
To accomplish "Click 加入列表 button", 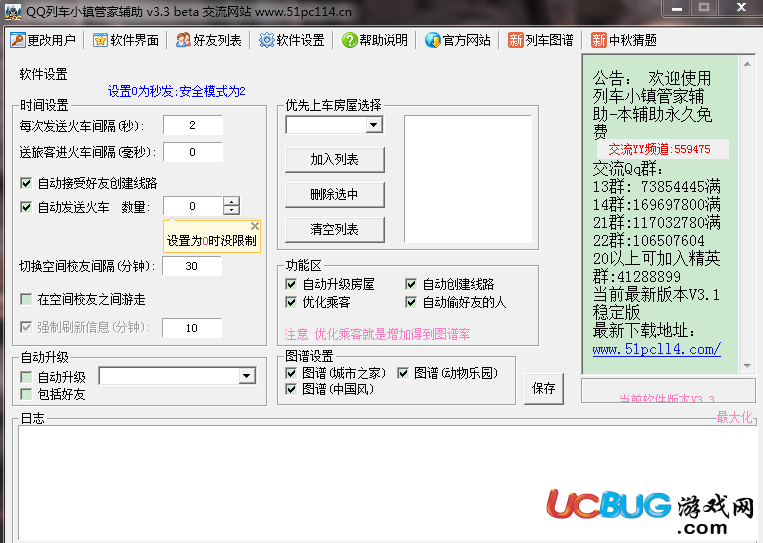I will (335, 160).
